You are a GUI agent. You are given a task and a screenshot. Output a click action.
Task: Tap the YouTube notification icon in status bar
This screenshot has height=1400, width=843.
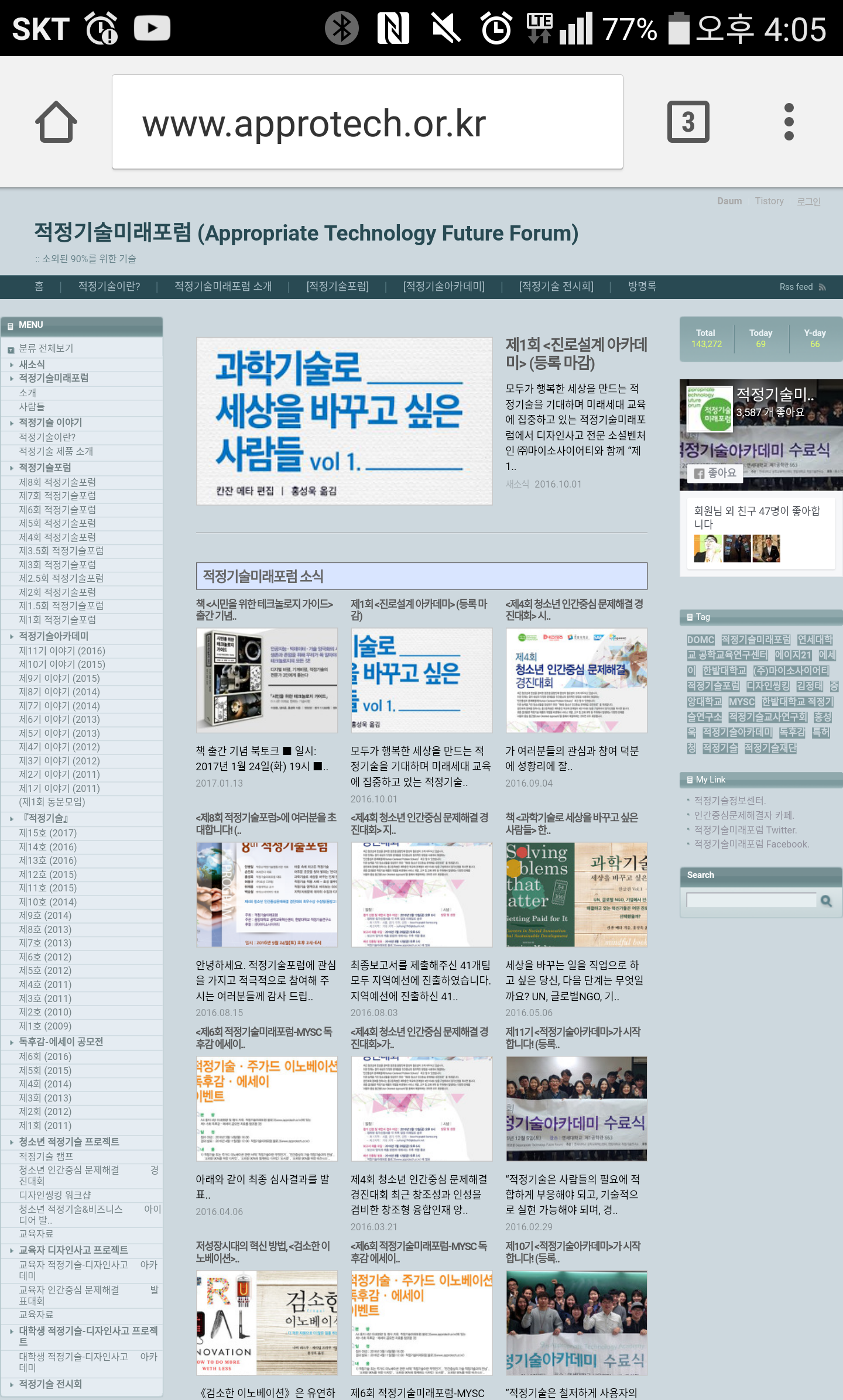(x=152, y=28)
